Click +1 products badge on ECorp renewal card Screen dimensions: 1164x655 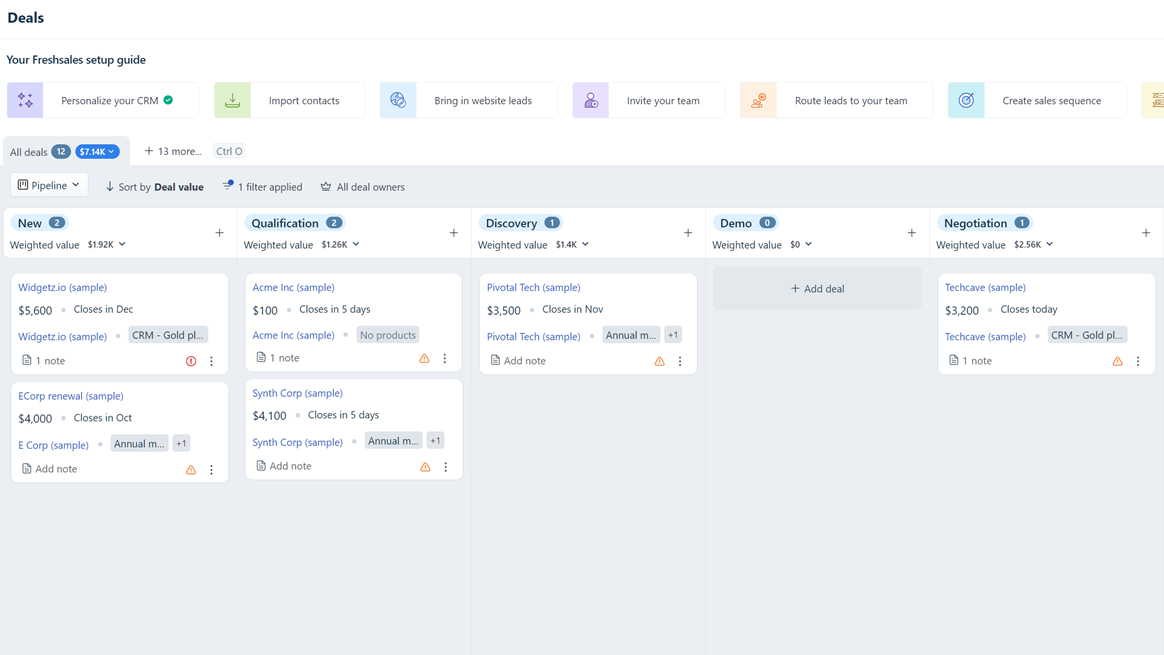click(181, 443)
